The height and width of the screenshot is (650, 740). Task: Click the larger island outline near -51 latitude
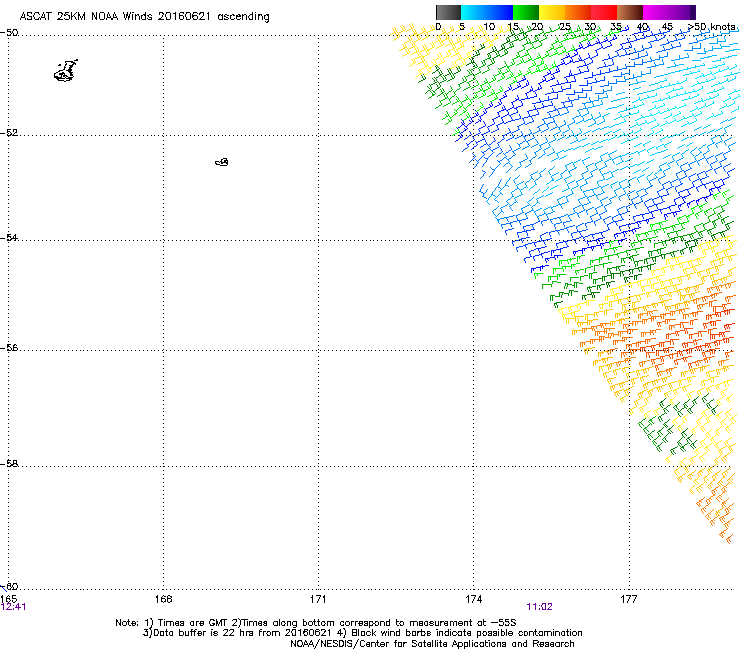66,71
